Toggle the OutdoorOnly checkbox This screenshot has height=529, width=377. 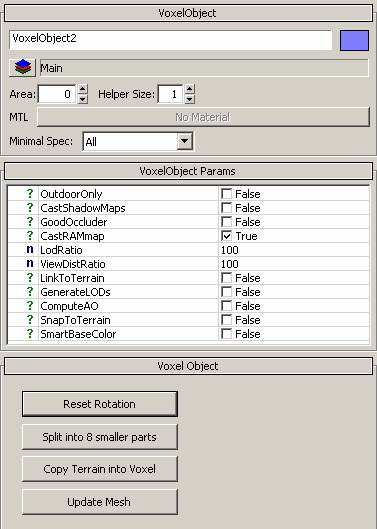[x=226, y=194]
